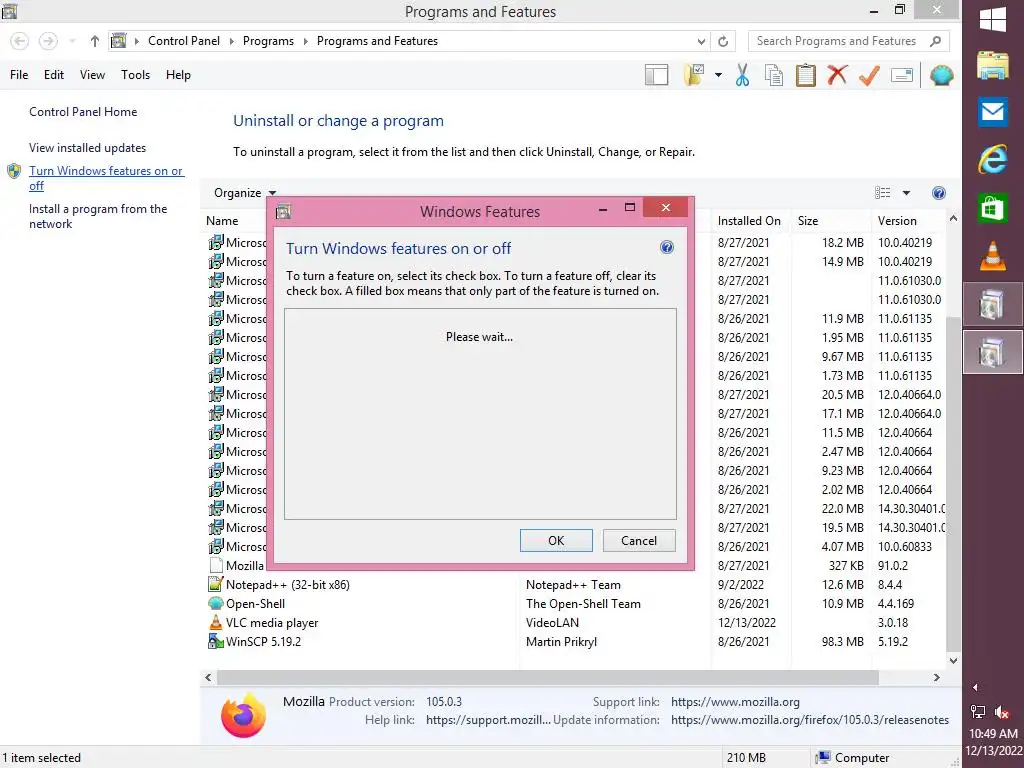Viewport: 1024px width, 768px height.
Task: Click the search magnifier icon
Action: click(x=935, y=41)
